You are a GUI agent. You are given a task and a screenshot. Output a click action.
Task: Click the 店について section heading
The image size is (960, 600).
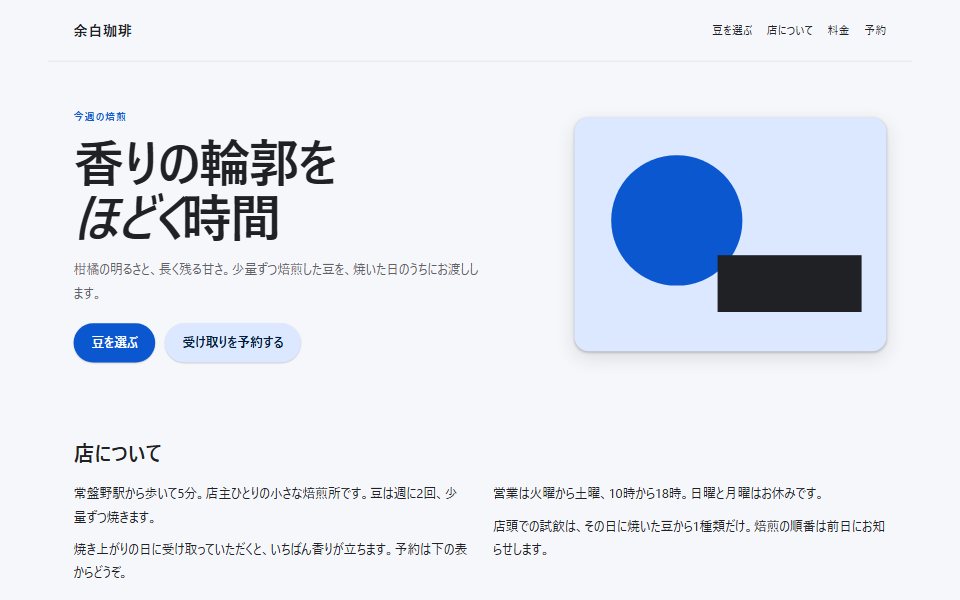118,454
